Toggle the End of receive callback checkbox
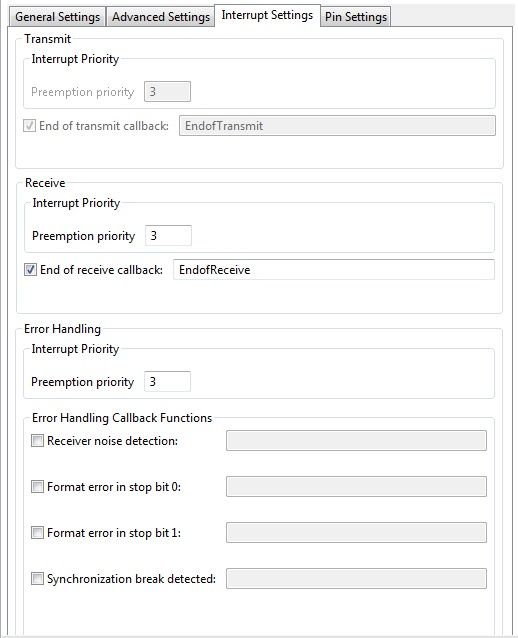The height and width of the screenshot is (638, 518). click(31, 269)
